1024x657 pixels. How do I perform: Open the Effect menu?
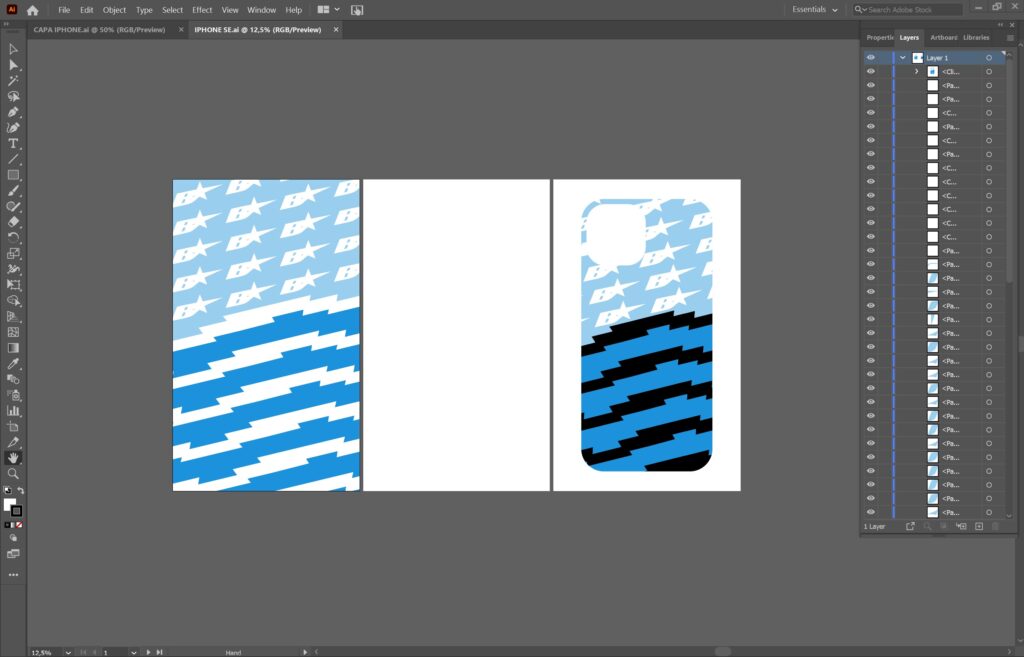(x=202, y=10)
